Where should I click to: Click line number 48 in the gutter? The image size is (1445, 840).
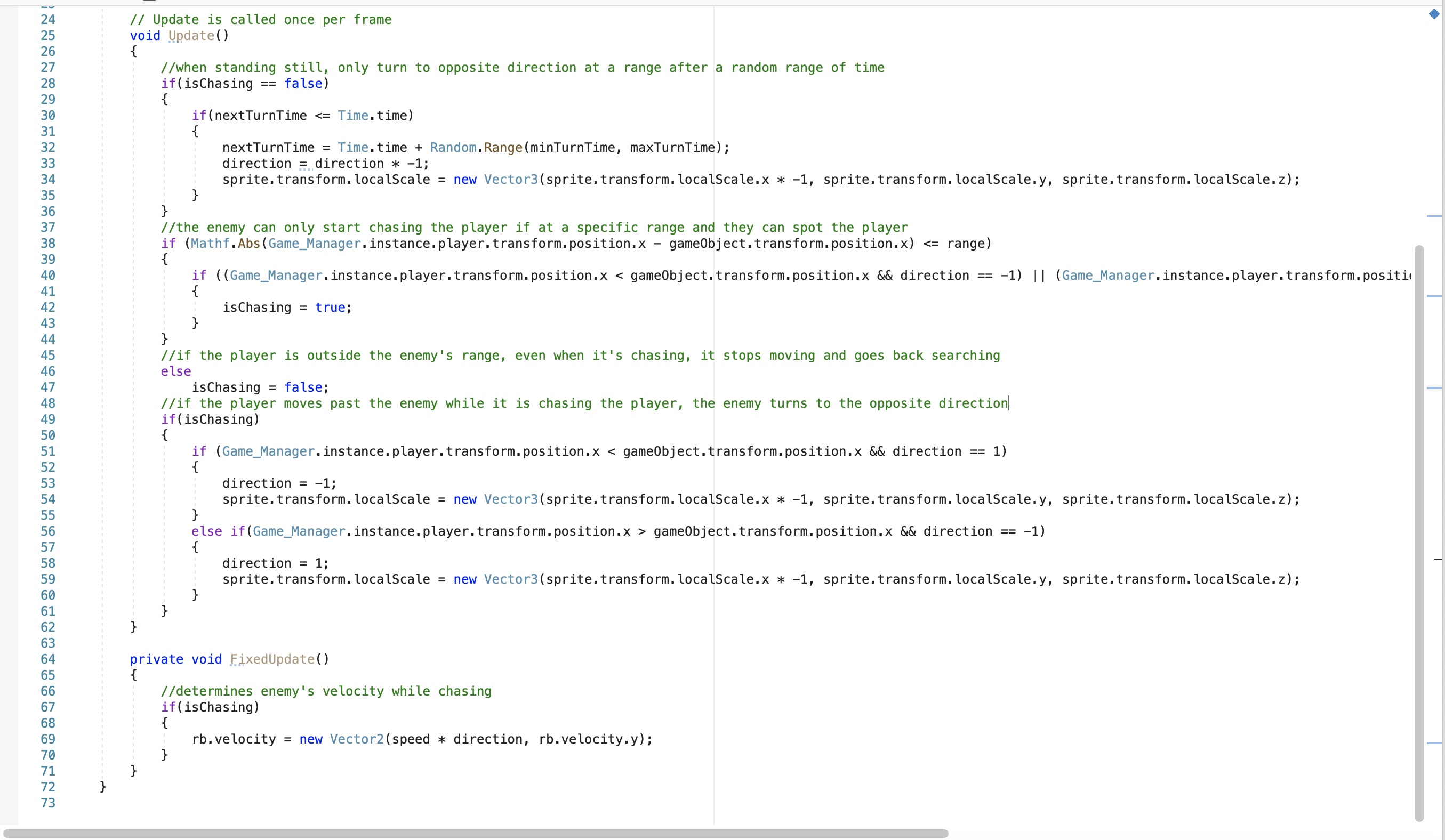coord(47,403)
